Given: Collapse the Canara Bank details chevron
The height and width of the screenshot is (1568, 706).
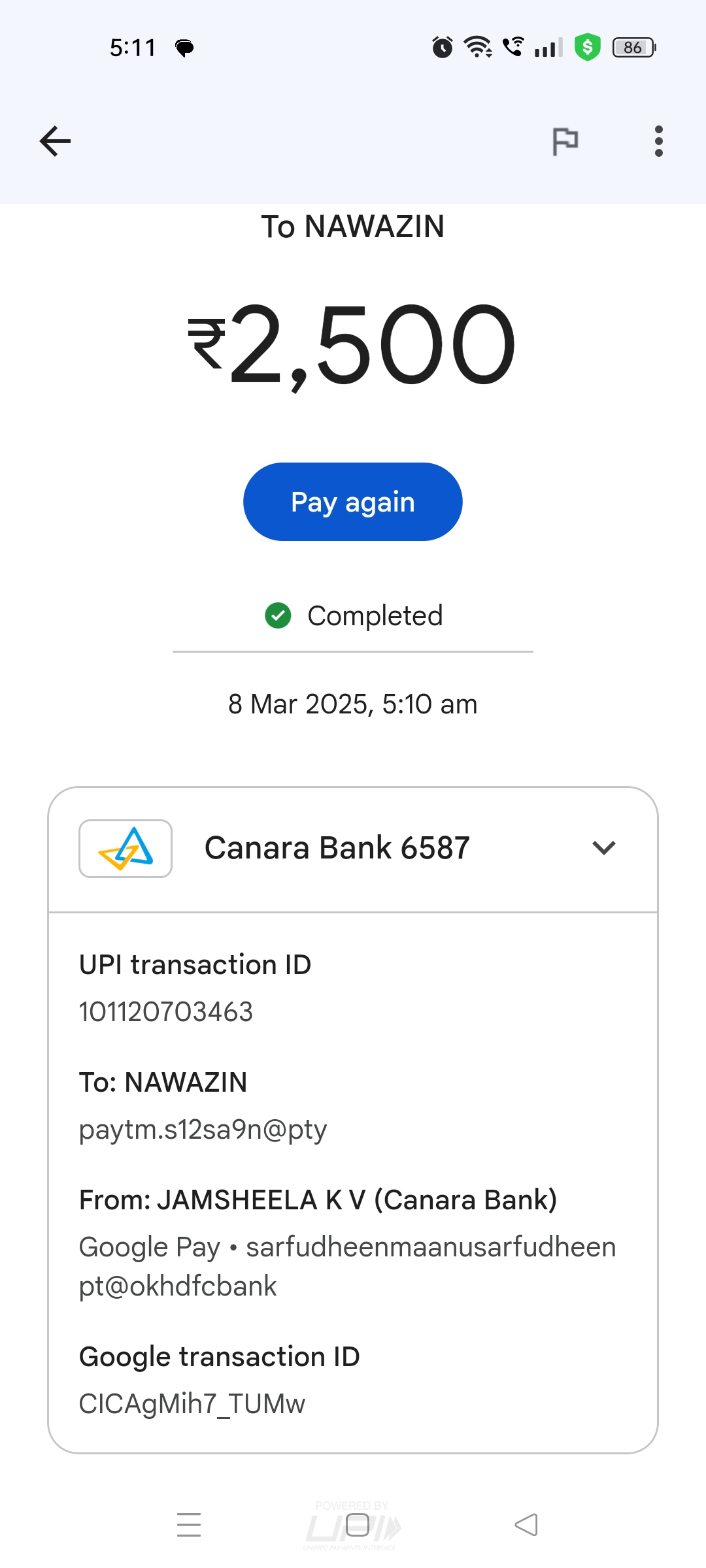Looking at the screenshot, I should (603, 848).
